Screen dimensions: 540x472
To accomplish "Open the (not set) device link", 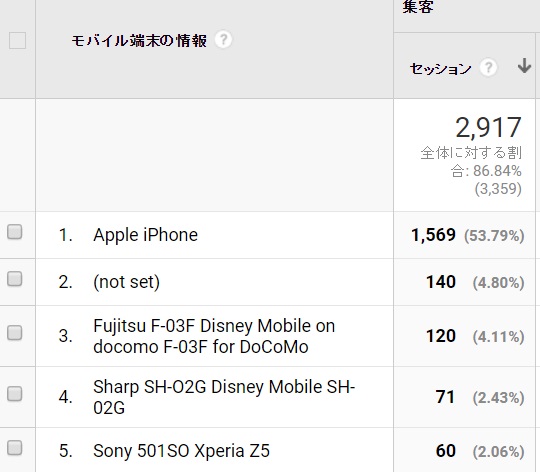I will (126, 282).
